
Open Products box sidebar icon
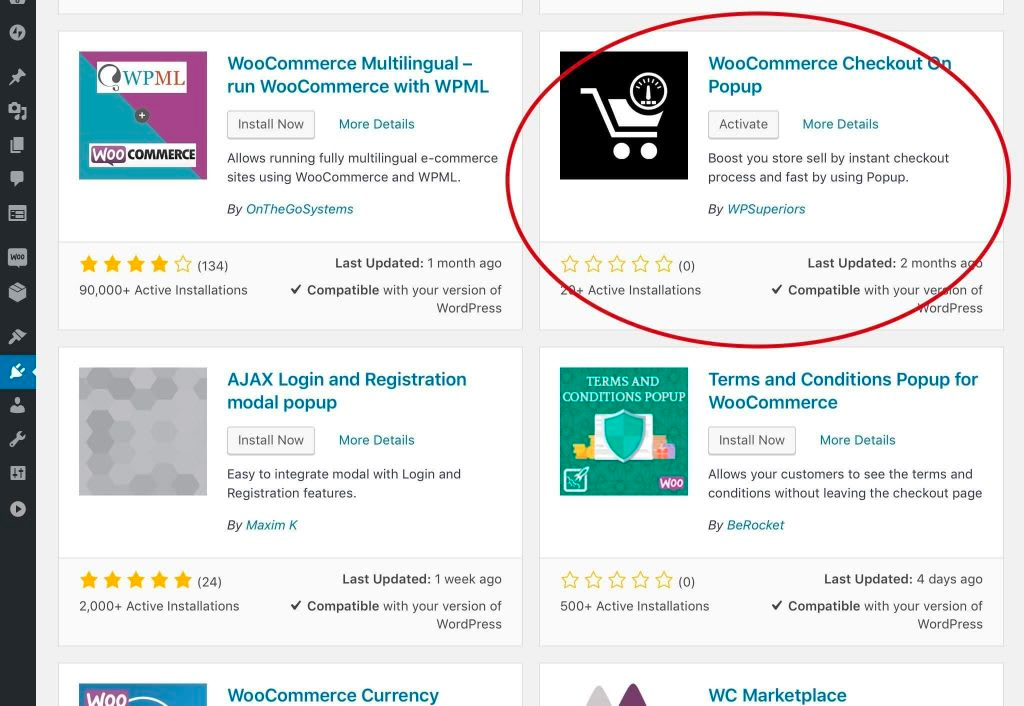point(18,292)
